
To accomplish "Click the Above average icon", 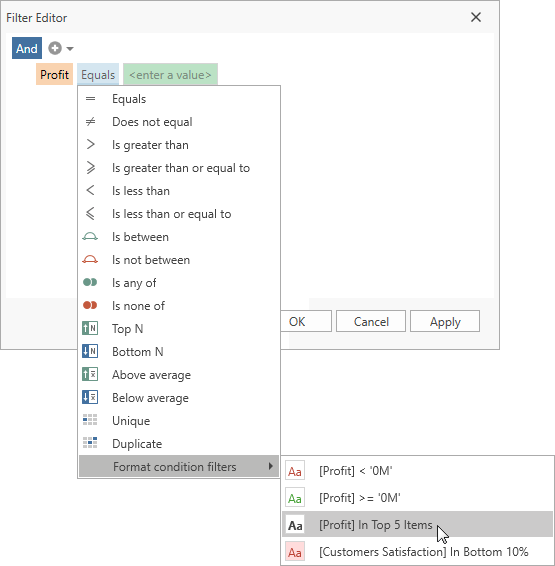I will point(90,375).
